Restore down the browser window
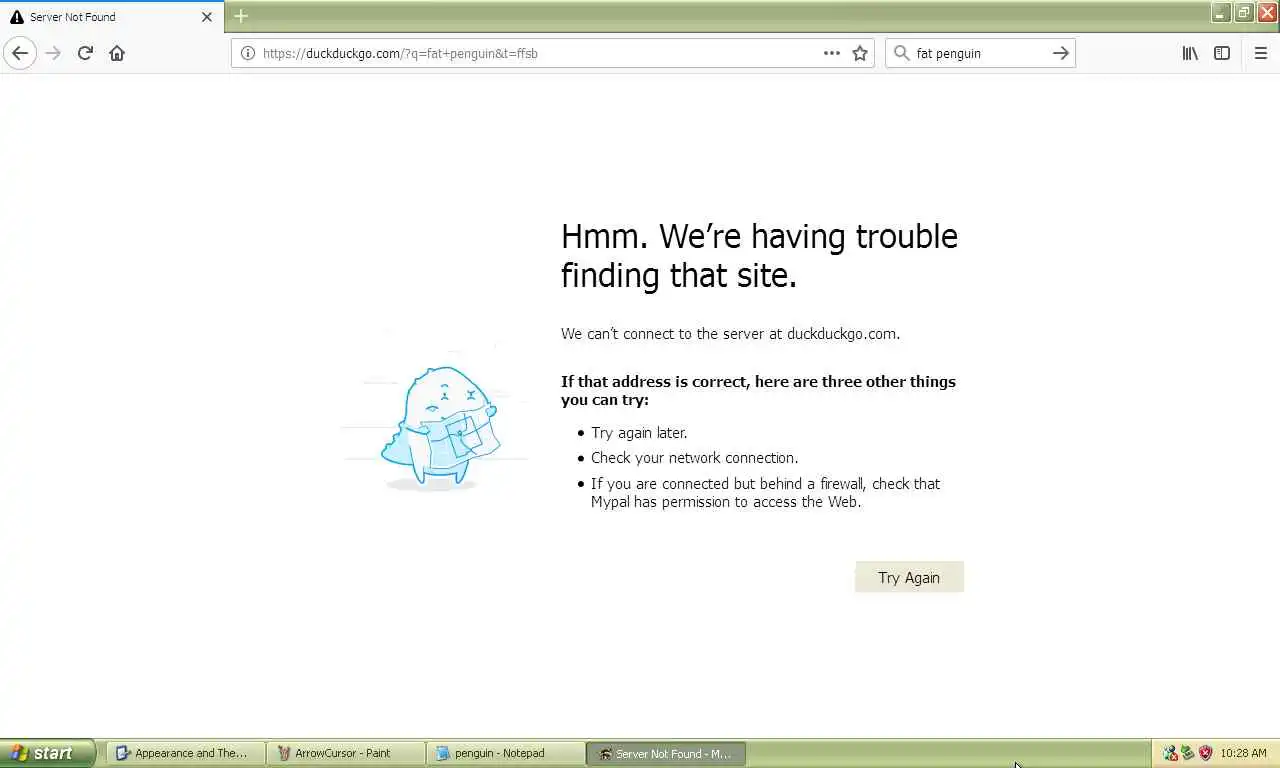This screenshot has height=768, width=1280. pos(1244,12)
